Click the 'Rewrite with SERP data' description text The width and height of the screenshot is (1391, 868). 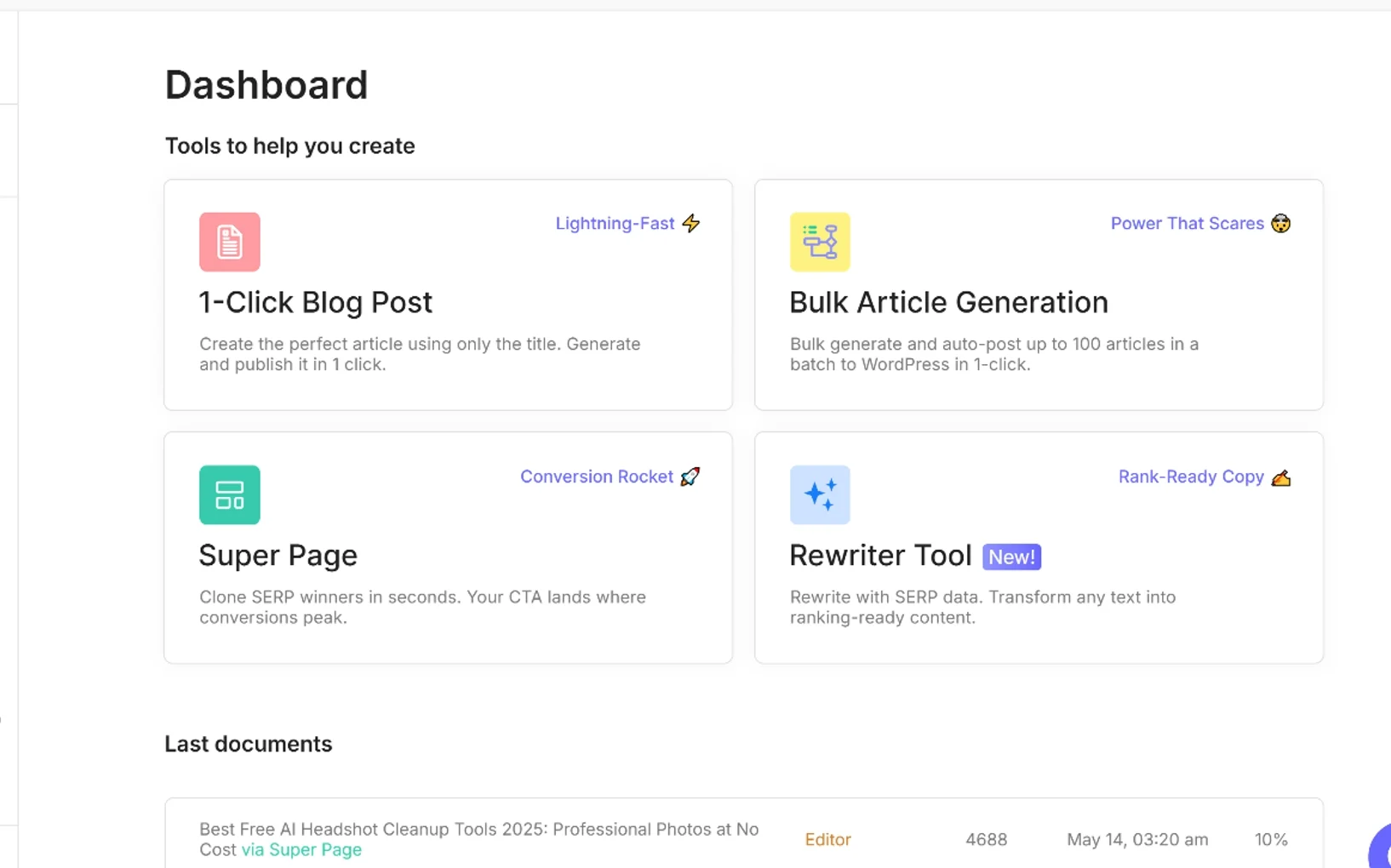click(x=982, y=607)
